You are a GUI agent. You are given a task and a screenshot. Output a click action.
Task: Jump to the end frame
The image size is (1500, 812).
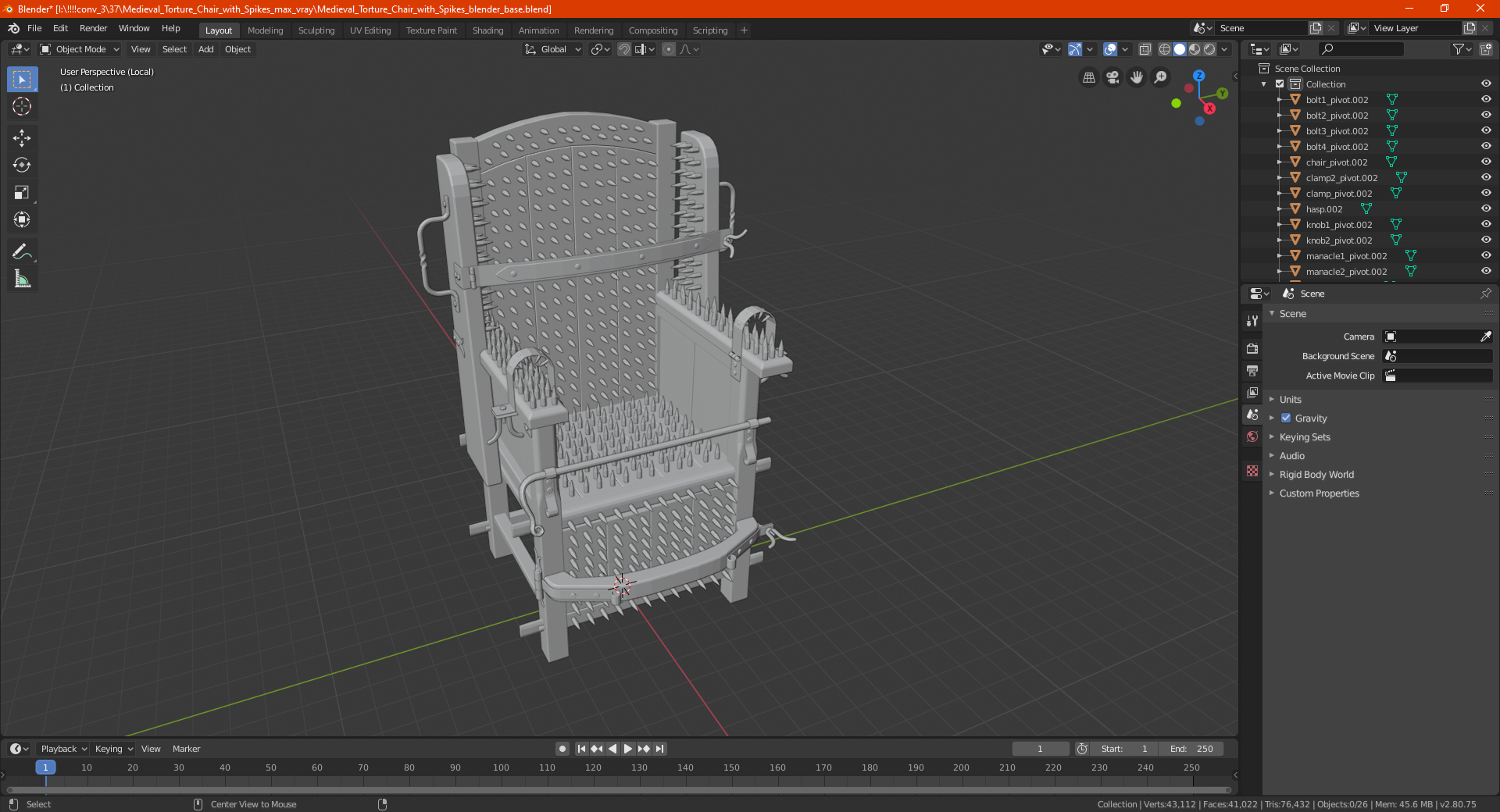point(659,749)
